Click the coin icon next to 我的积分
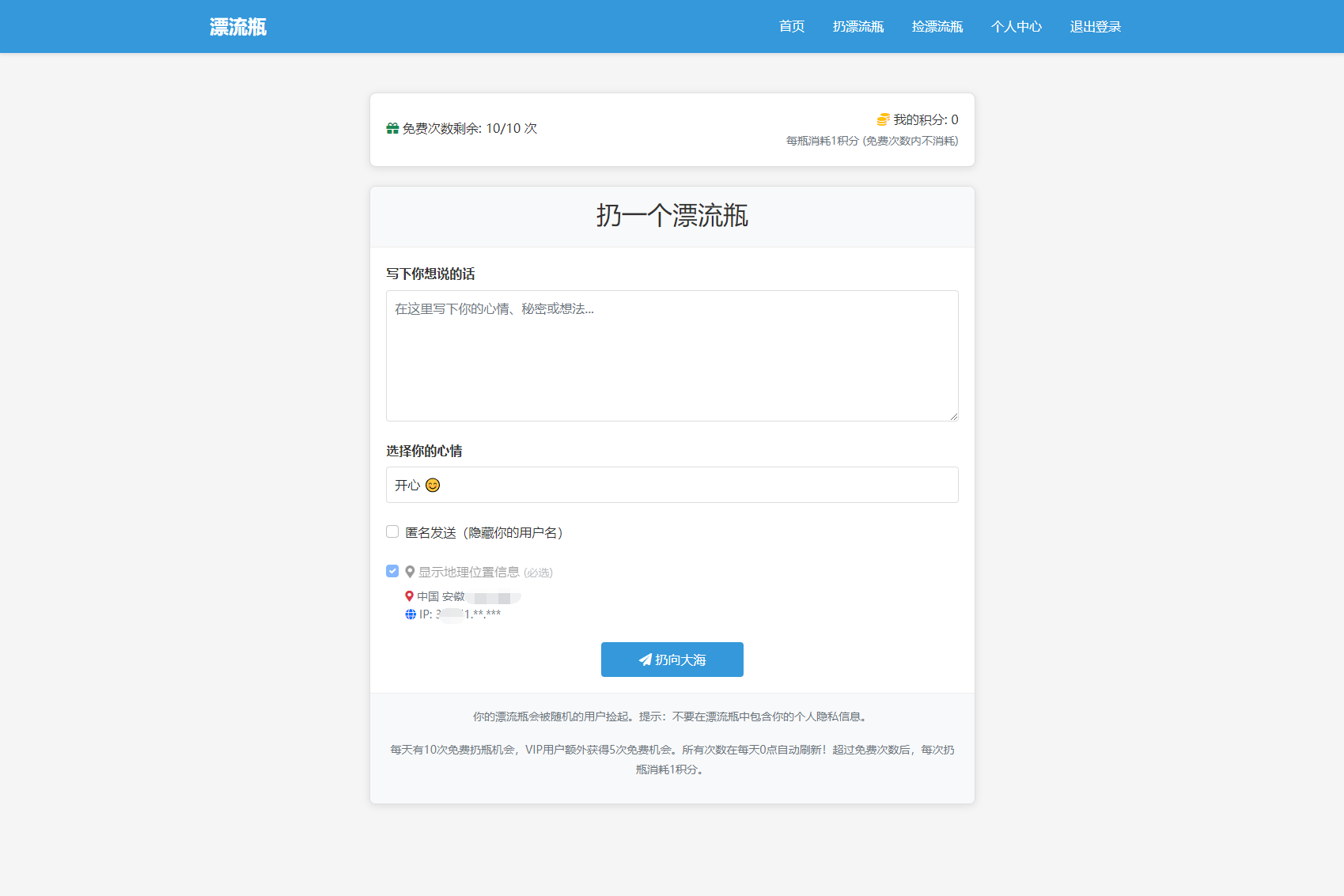Screen dimensions: 1344x896 pos(881,119)
